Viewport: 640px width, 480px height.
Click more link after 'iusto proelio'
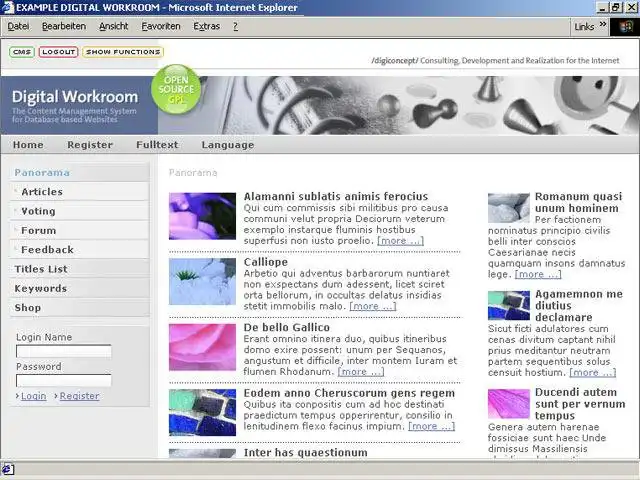click(x=400, y=241)
